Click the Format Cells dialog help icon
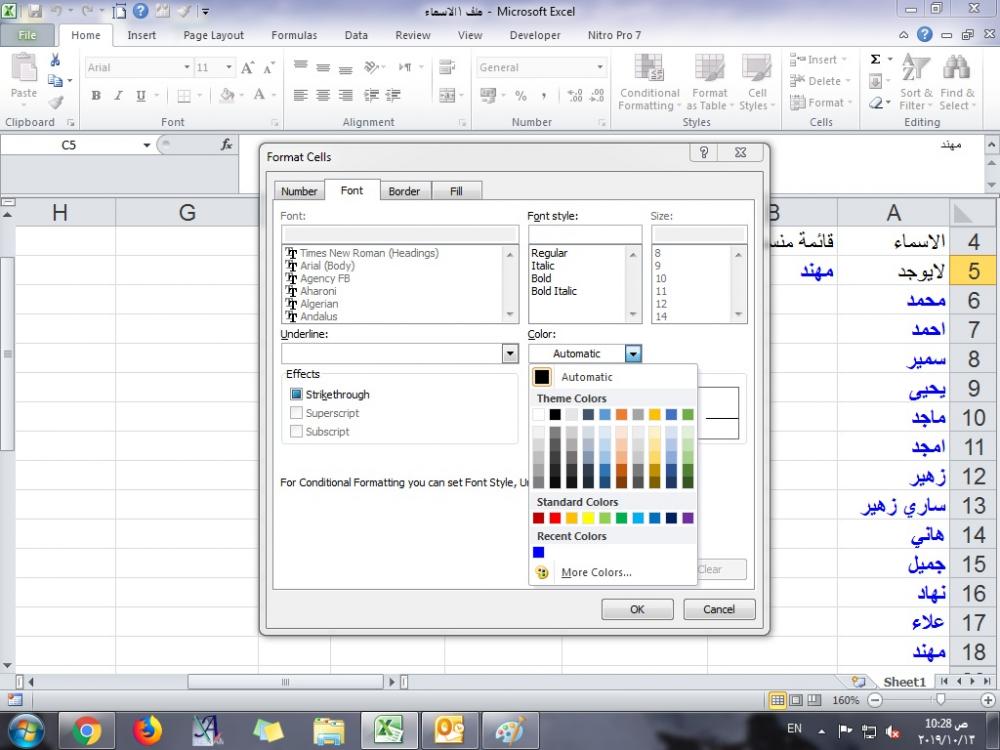This screenshot has width=1000, height=750. pyautogui.click(x=703, y=152)
